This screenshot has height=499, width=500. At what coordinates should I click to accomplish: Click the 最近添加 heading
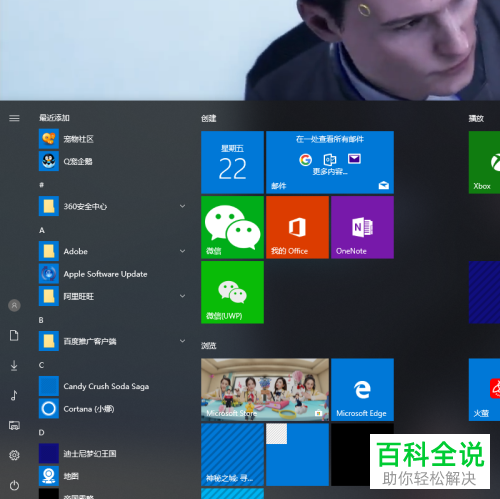(x=54, y=118)
